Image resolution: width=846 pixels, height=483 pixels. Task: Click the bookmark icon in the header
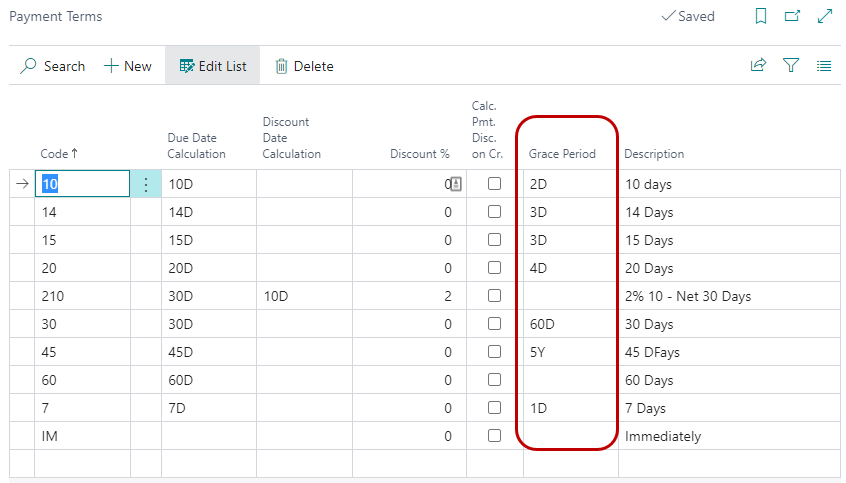point(761,16)
